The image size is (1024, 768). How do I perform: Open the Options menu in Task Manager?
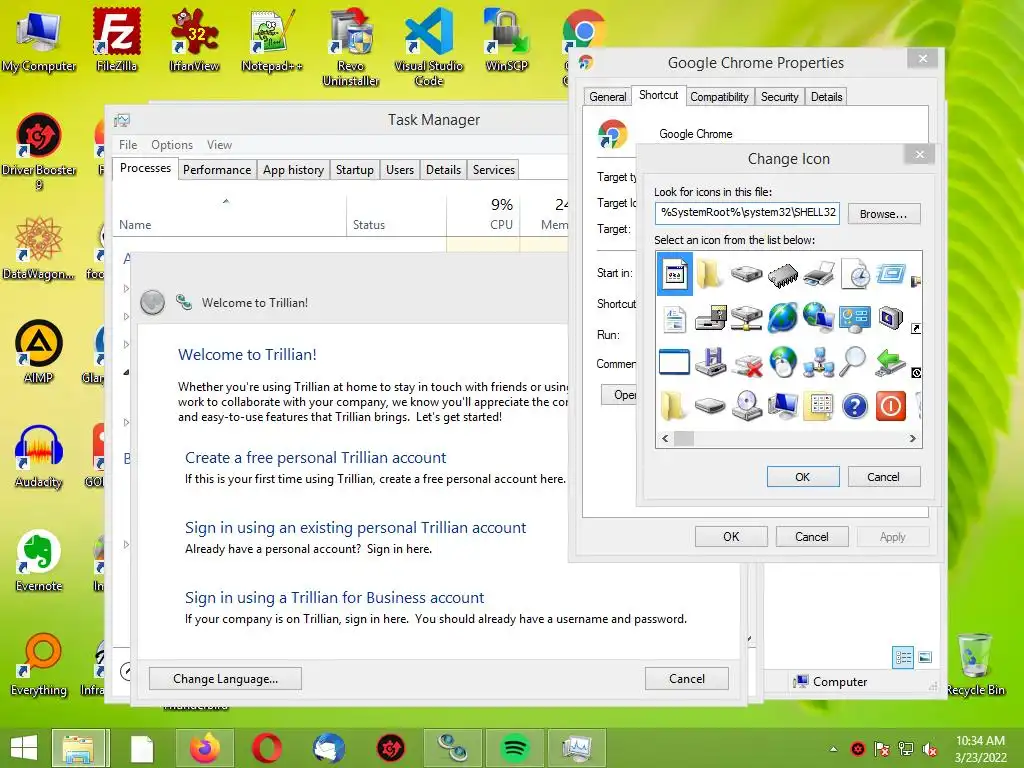click(x=172, y=145)
